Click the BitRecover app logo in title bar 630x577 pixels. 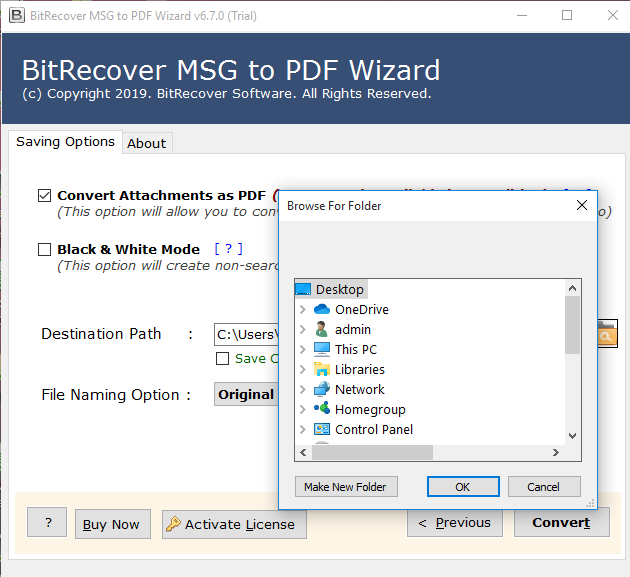pos(16,16)
